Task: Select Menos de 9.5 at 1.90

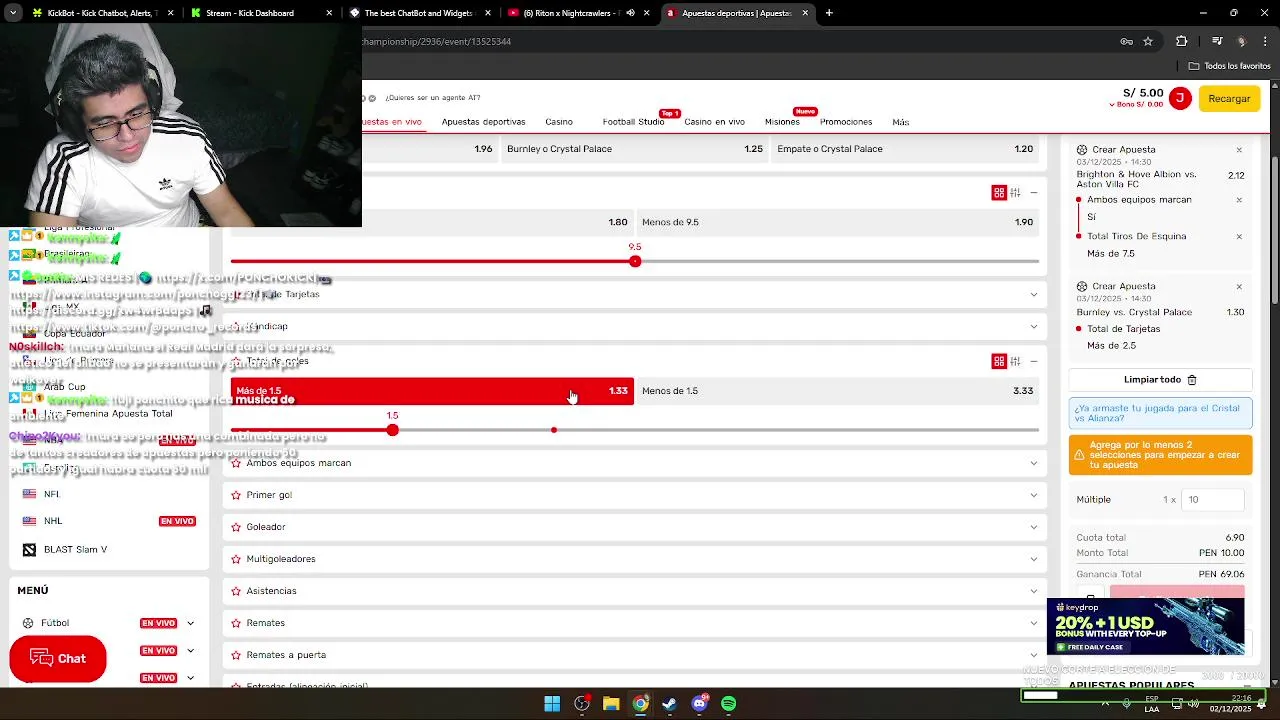Action: tap(837, 222)
